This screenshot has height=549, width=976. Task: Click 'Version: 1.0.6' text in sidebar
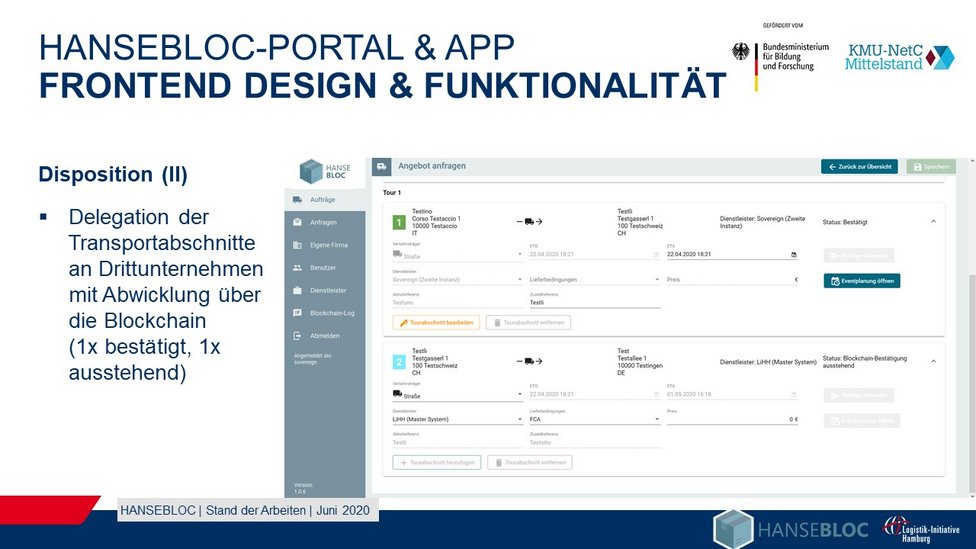tap(303, 488)
